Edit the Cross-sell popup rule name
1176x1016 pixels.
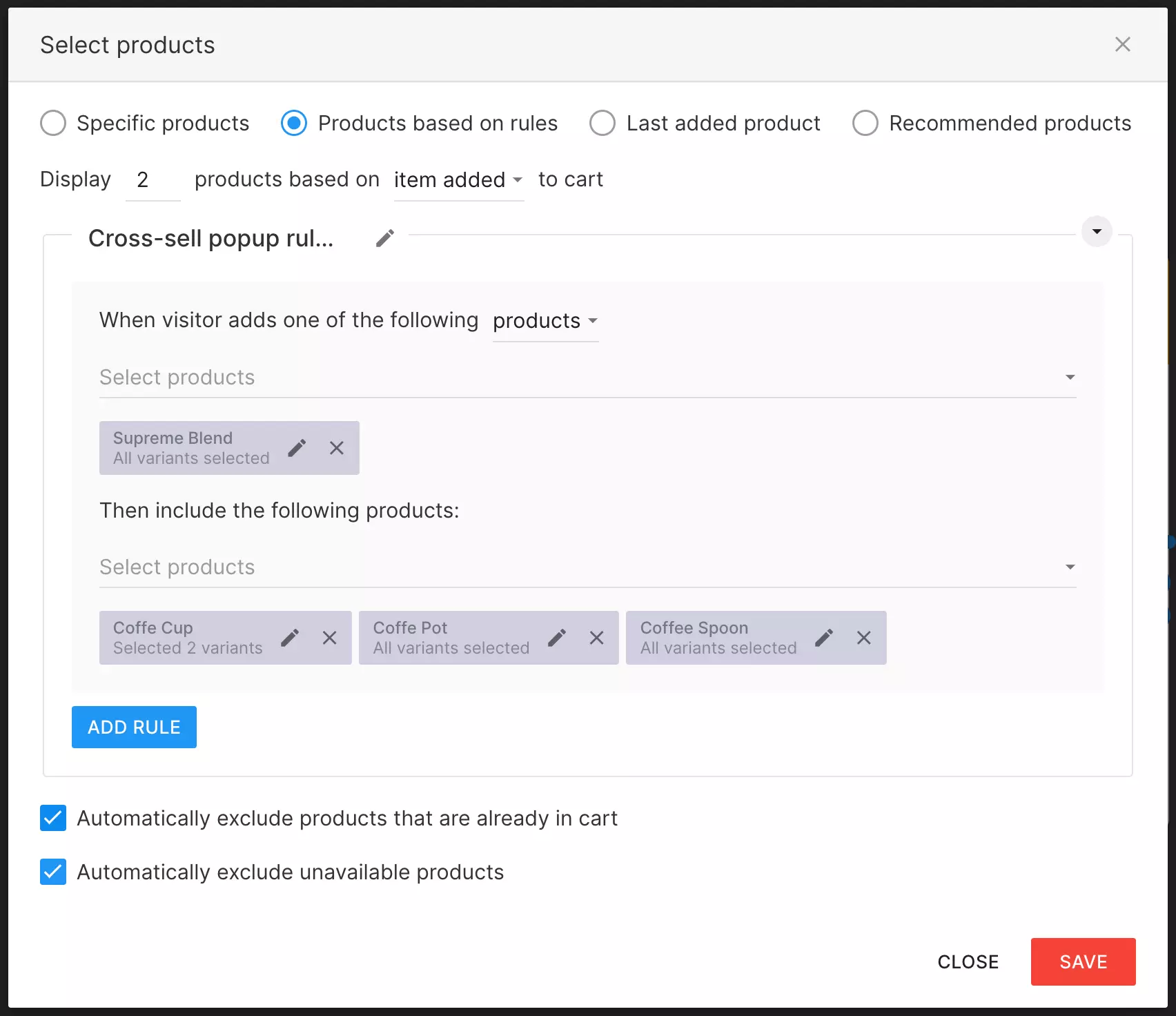point(384,238)
